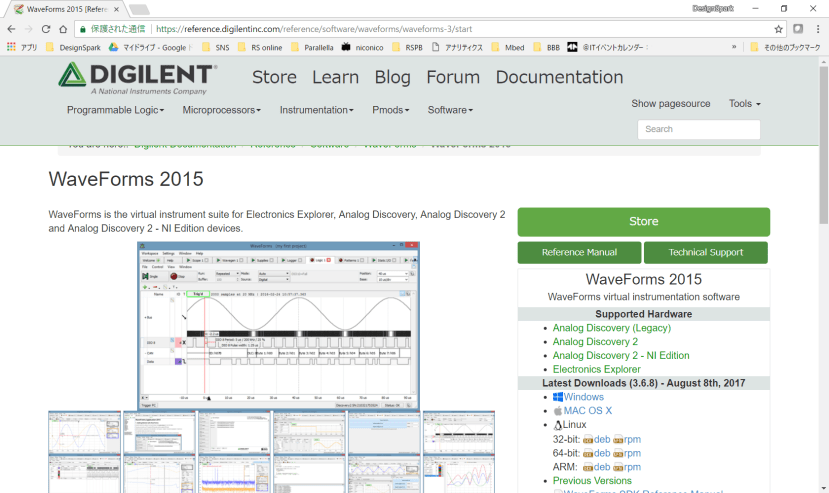Open the Google Drive bookmark

pos(151,47)
